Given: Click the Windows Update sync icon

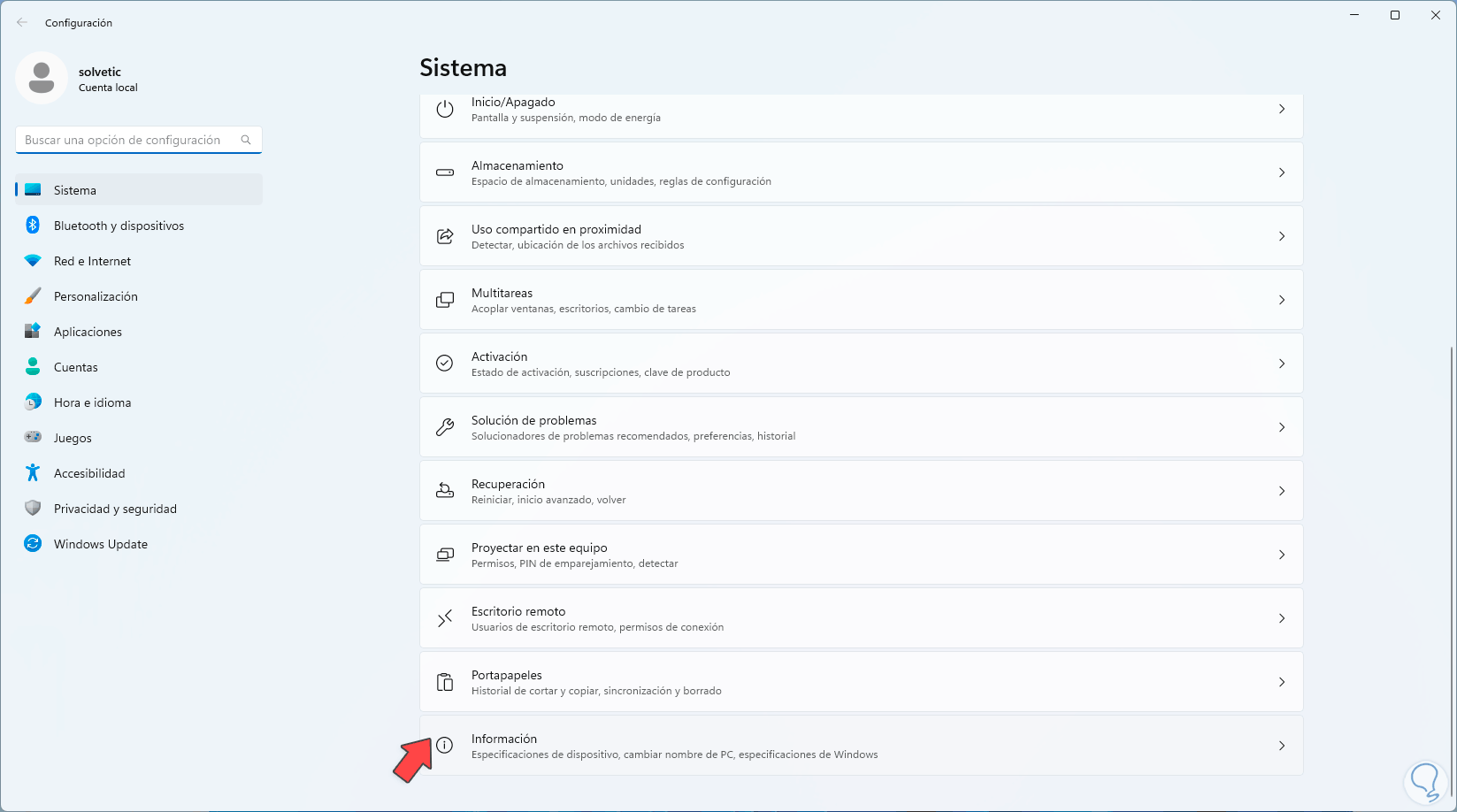Looking at the screenshot, I should click(33, 544).
